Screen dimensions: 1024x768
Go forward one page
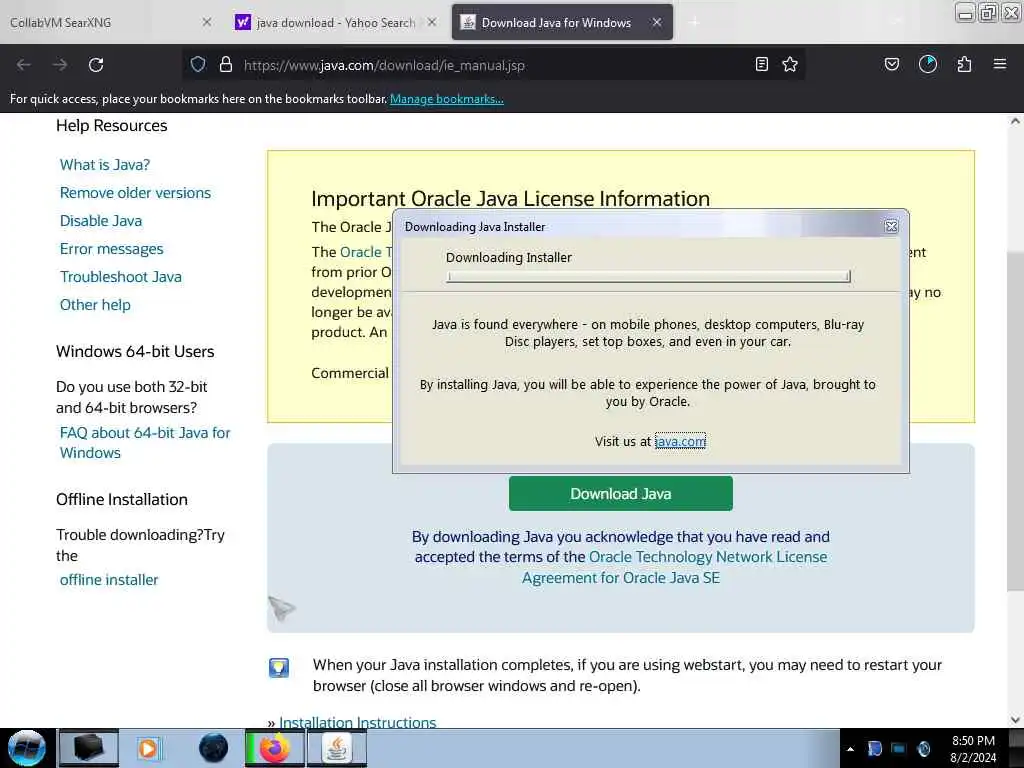59,65
